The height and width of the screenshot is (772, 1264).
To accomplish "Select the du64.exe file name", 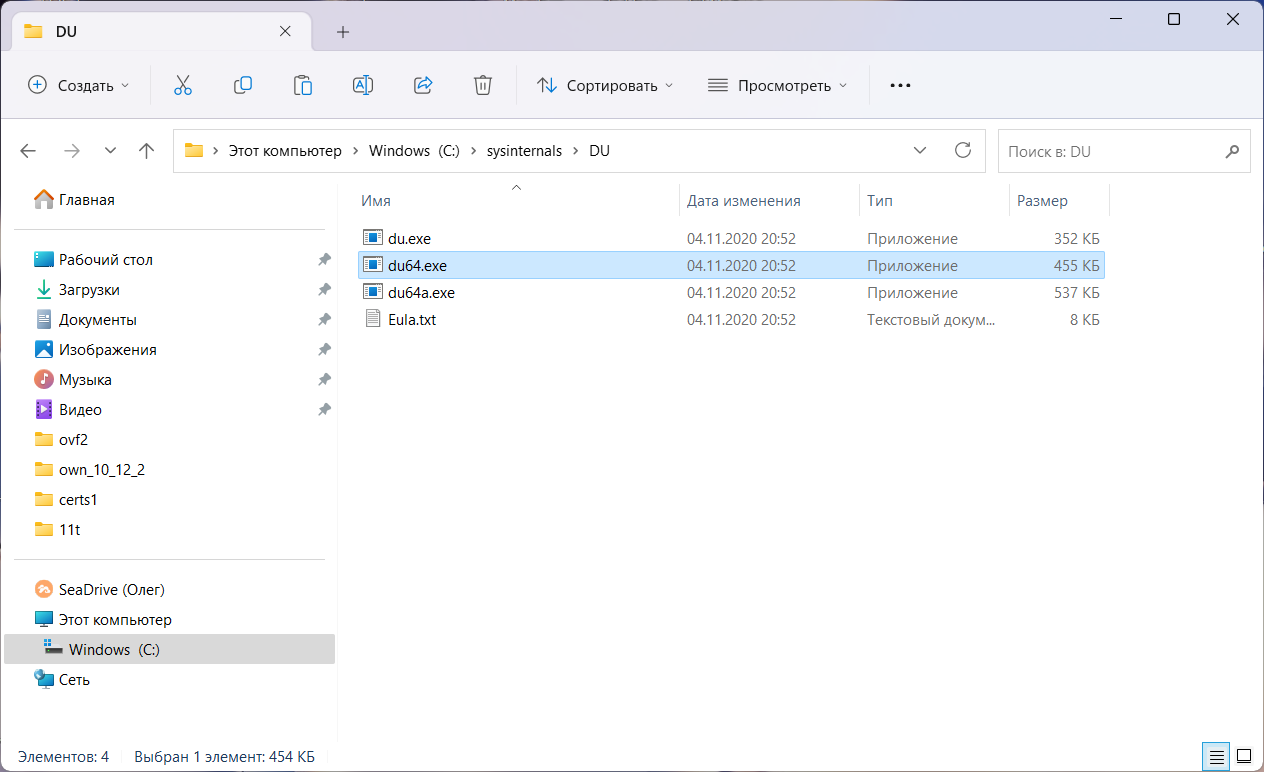I will [417, 266].
